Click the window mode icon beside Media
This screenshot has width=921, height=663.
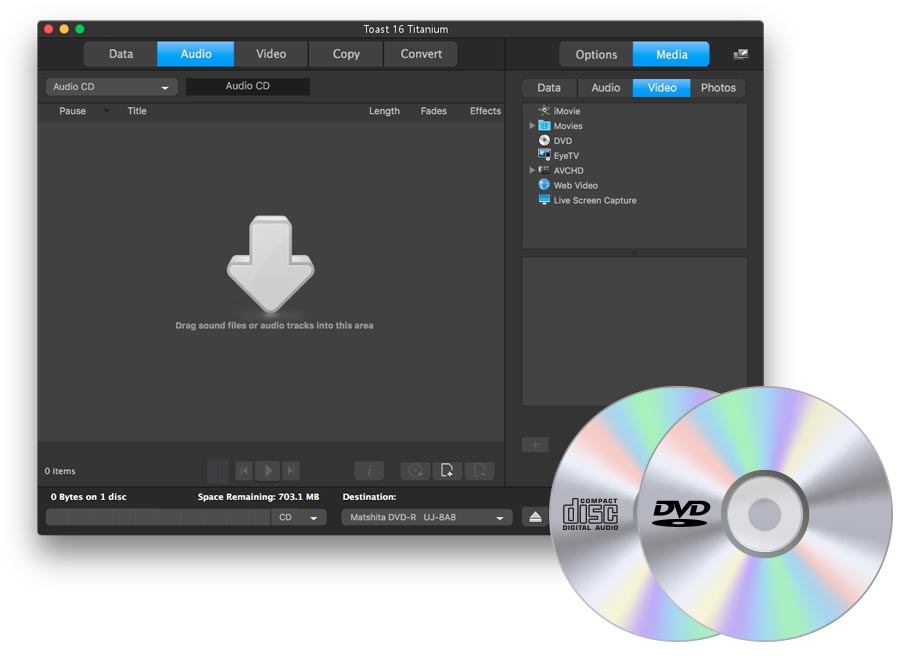point(741,54)
